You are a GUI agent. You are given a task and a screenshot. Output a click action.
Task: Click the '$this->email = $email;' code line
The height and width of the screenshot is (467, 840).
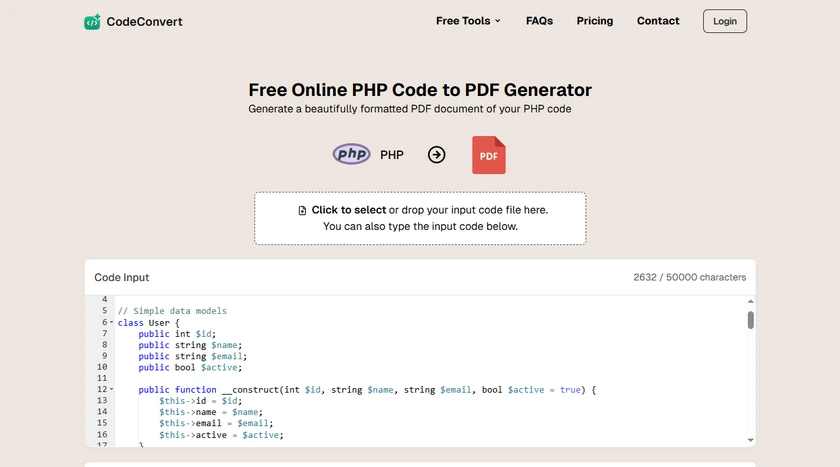coord(216,423)
